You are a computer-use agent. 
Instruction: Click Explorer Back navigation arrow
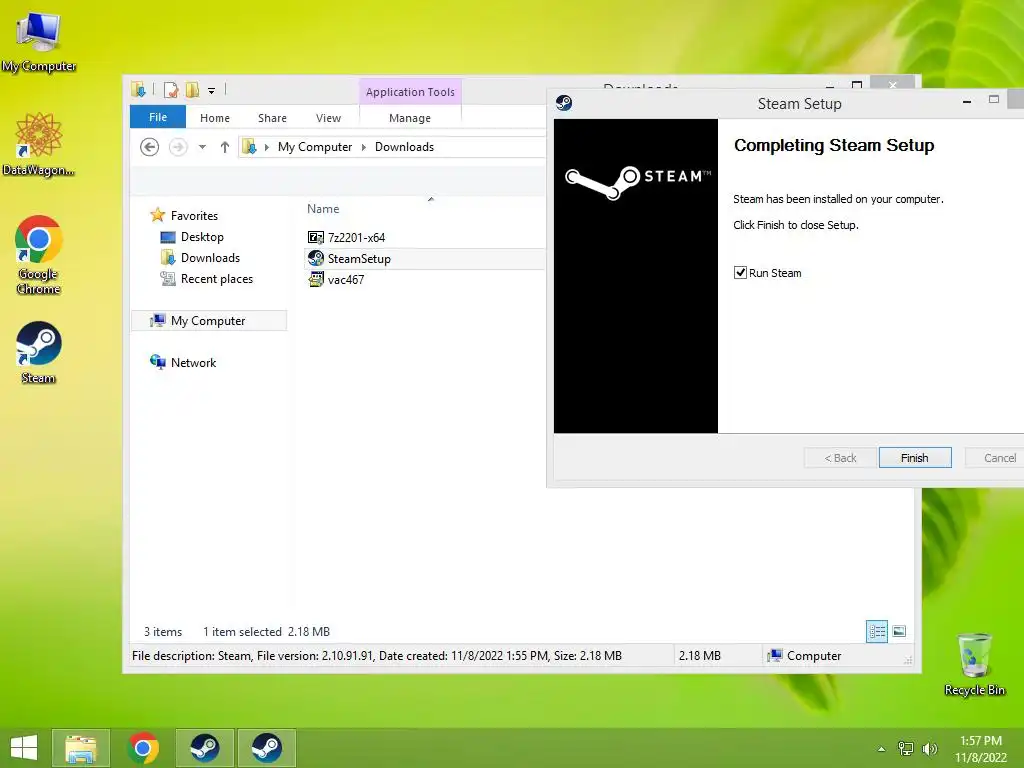coord(150,147)
